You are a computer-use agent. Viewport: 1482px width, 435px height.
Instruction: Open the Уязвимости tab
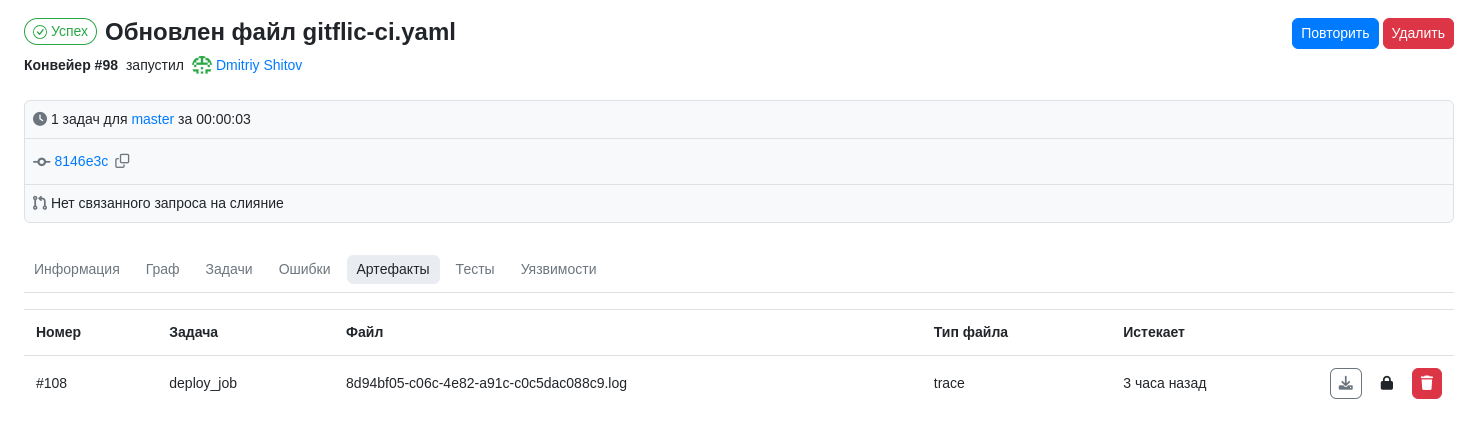coord(559,269)
